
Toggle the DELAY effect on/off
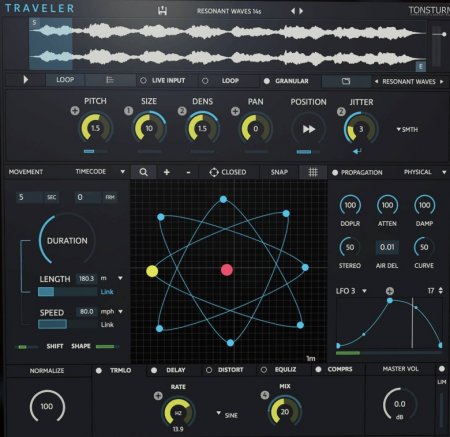click(154, 370)
